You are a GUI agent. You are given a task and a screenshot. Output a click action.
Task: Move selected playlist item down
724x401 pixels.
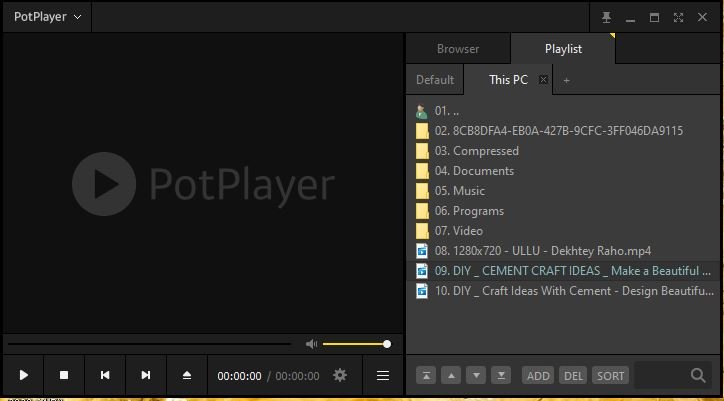tap(476, 376)
